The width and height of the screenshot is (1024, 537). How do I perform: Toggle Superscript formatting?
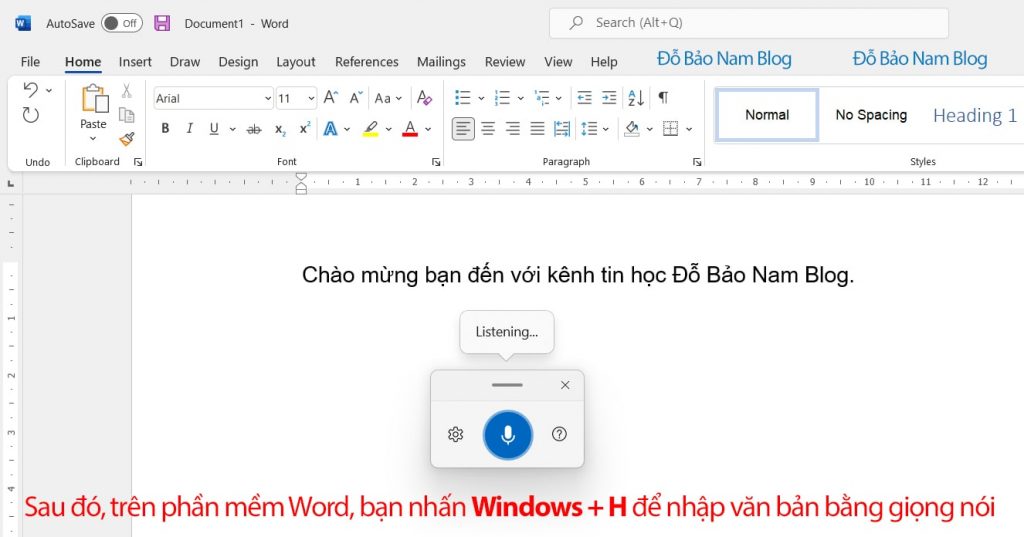tap(304, 128)
